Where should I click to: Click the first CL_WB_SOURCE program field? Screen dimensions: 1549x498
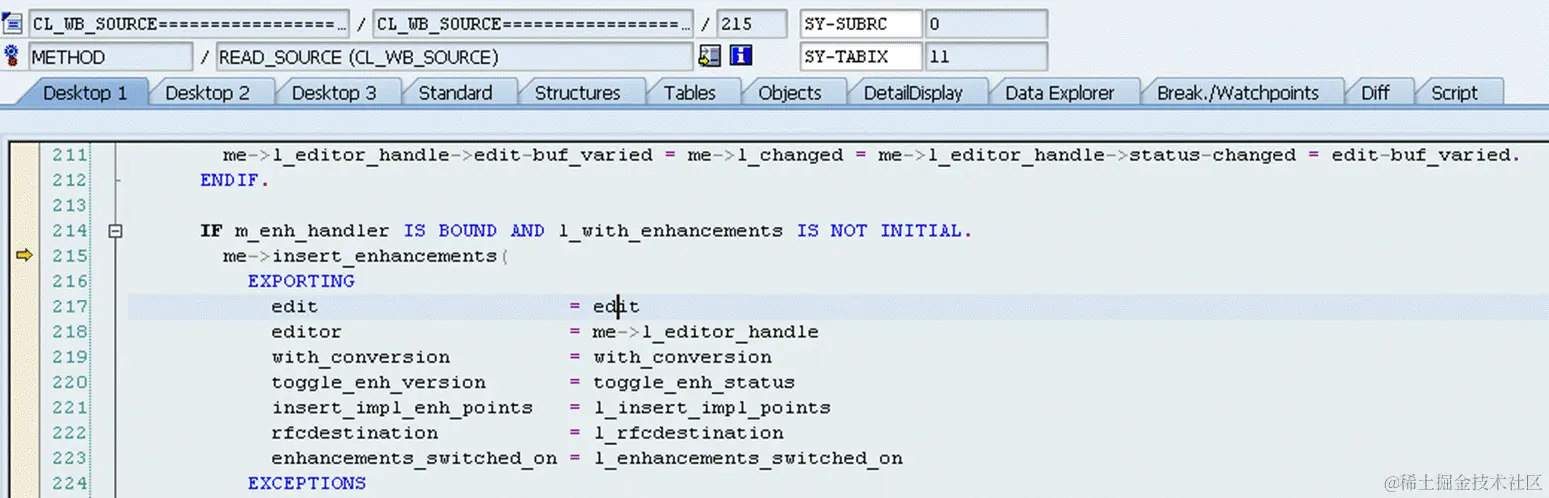click(189, 24)
